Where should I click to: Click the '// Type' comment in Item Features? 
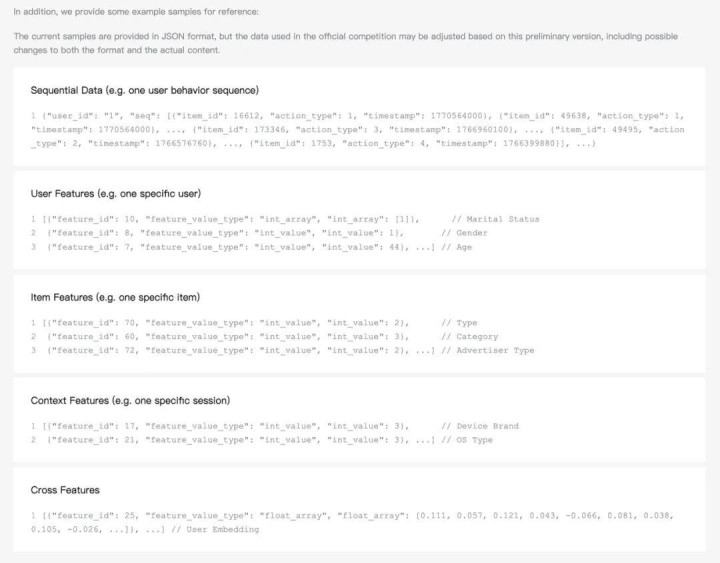pyautogui.click(x=459, y=322)
